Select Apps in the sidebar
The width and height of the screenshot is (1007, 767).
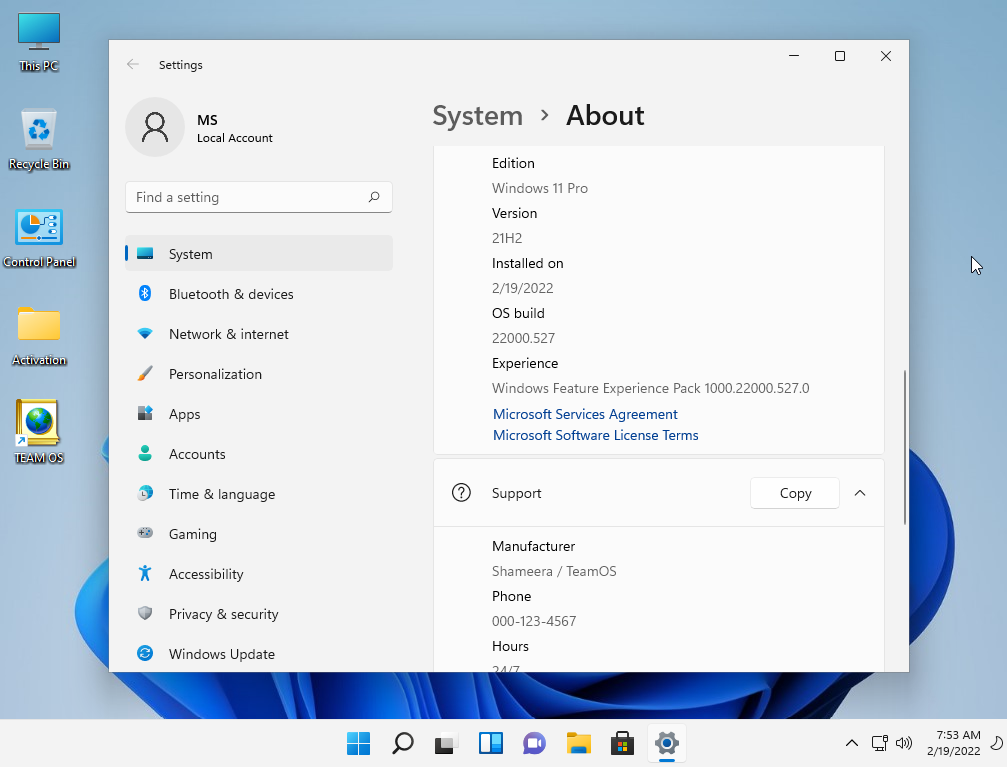[x=259, y=414]
